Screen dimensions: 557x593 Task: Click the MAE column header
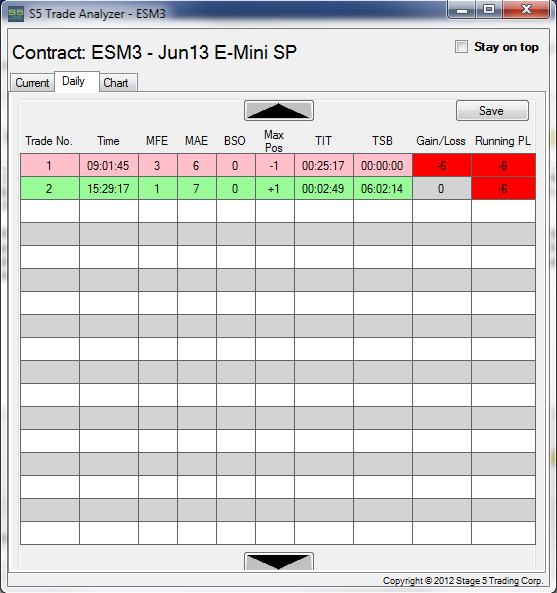[x=196, y=141]
